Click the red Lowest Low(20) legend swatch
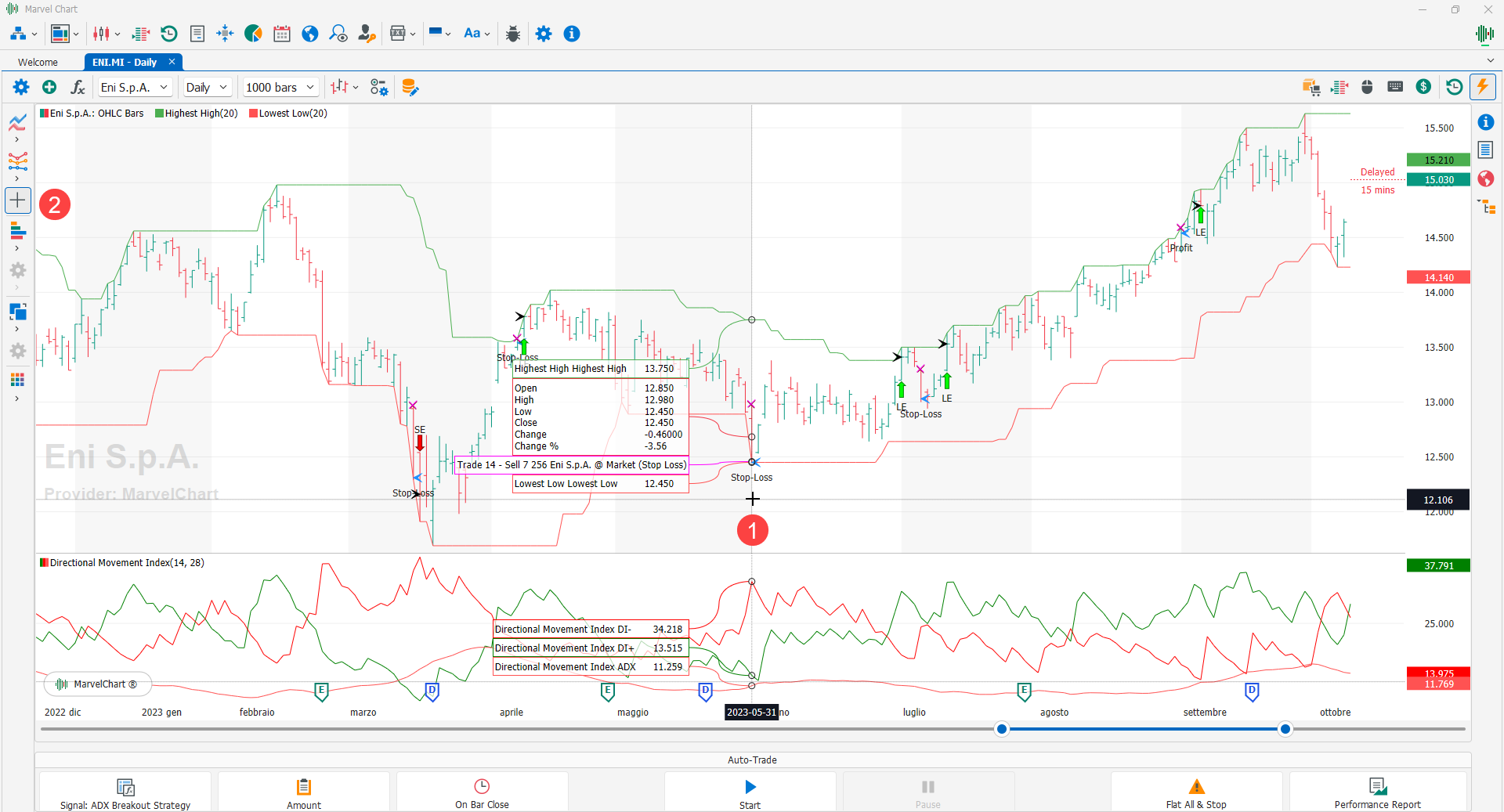 coord(253,114)
